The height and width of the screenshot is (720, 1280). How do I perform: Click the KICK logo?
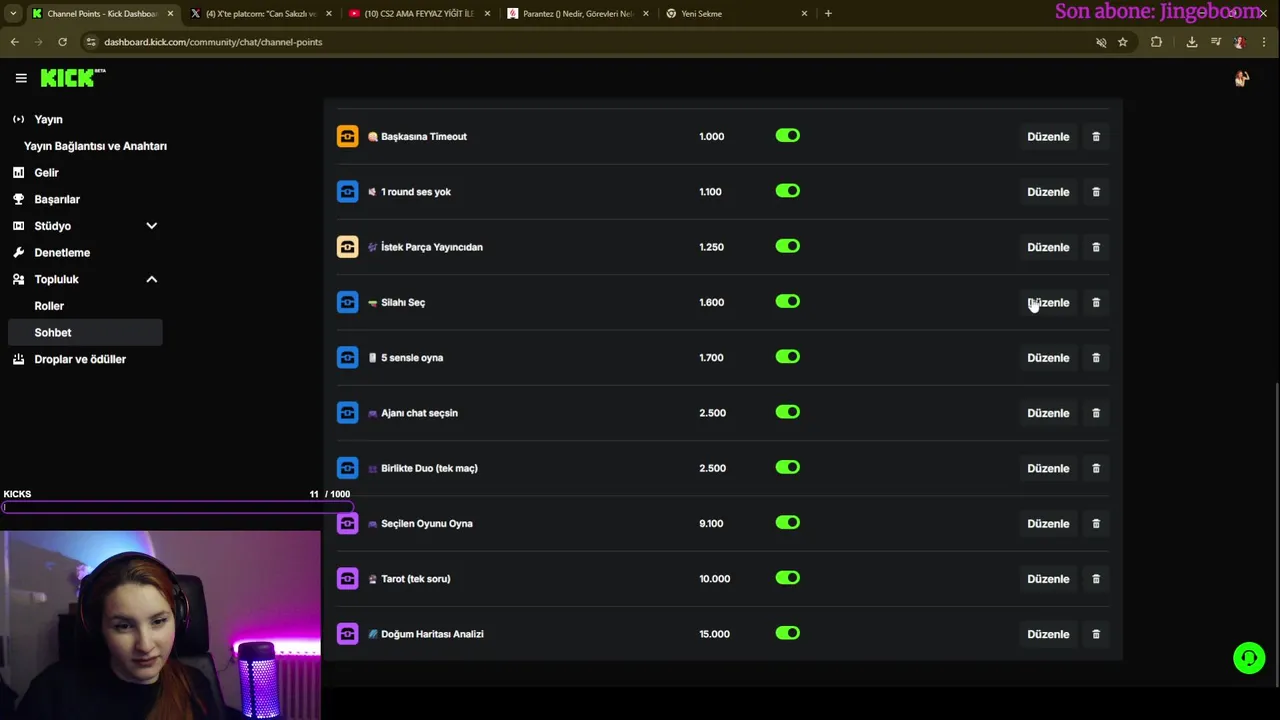point(72,78)
